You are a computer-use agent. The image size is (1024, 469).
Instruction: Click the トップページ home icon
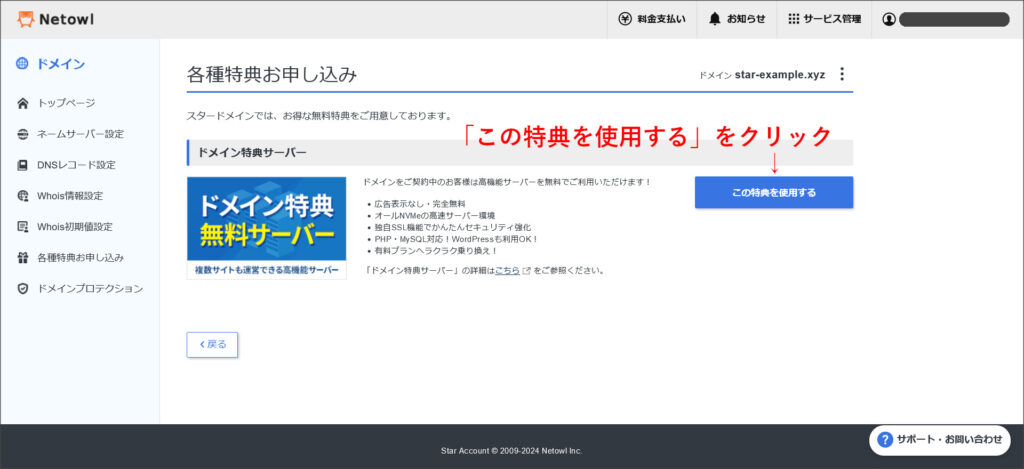pyautogui.click(x=23, y=103)
